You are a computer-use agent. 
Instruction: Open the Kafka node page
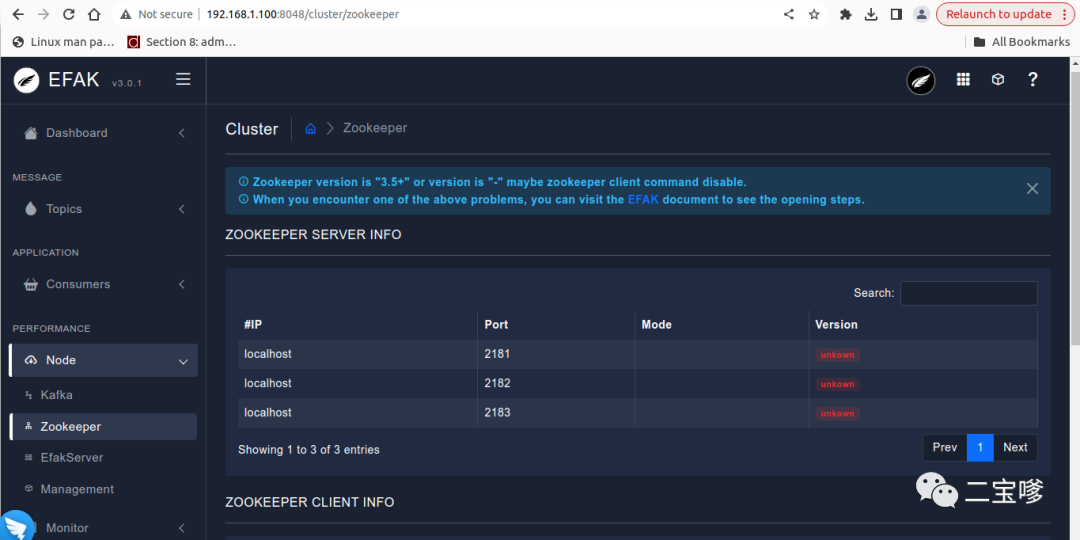click(56, 395)
